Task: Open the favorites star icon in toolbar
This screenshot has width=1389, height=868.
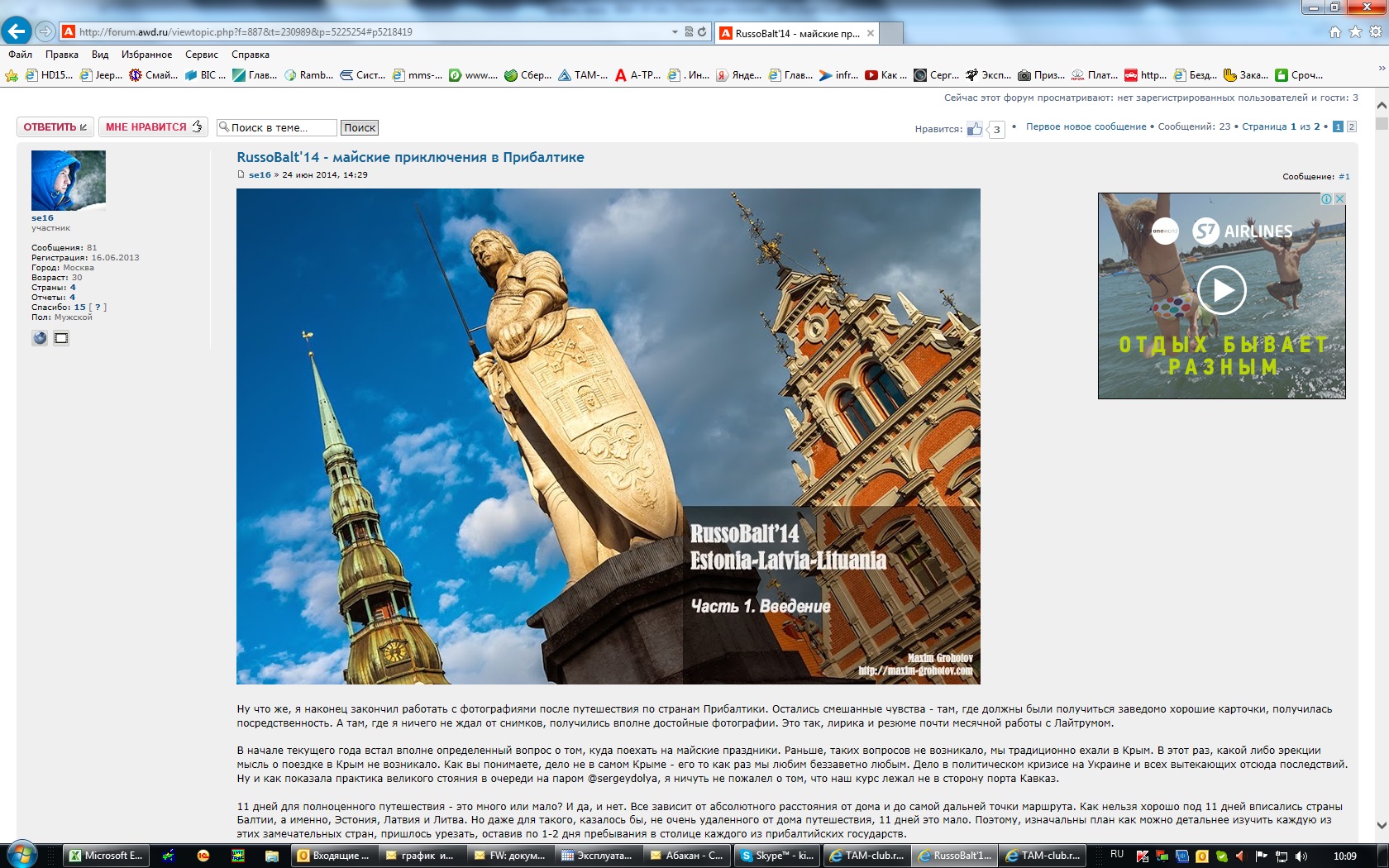Action: click(x=1355, y=32)
